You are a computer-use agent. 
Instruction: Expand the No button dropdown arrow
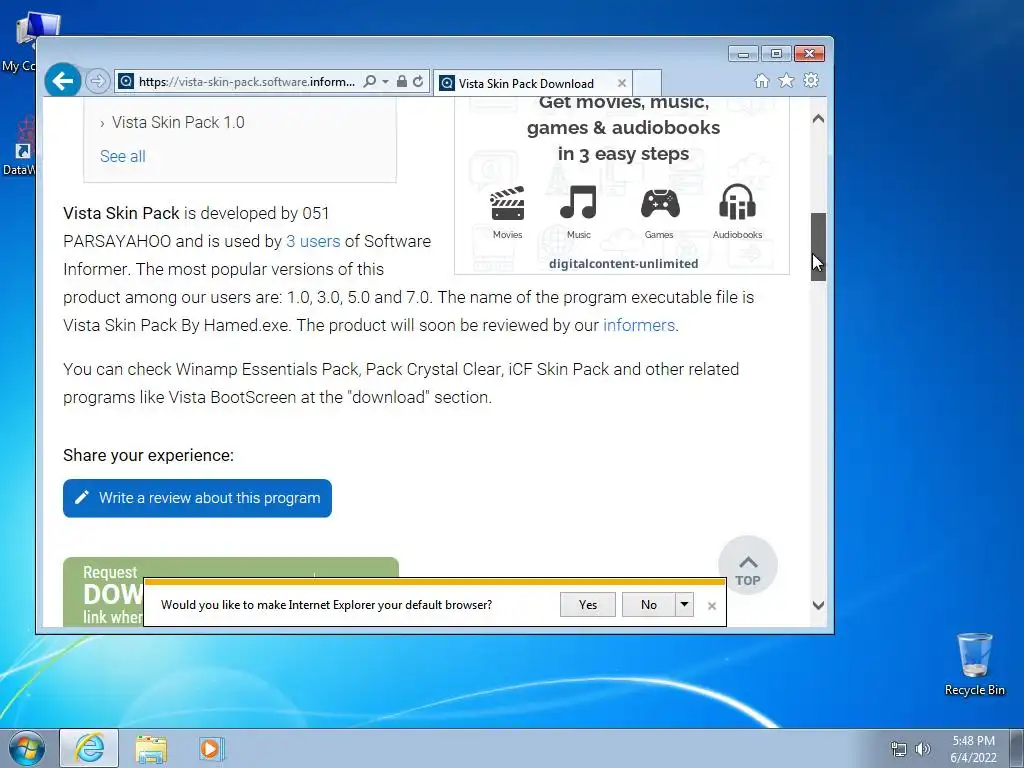(x=684, y=605)
